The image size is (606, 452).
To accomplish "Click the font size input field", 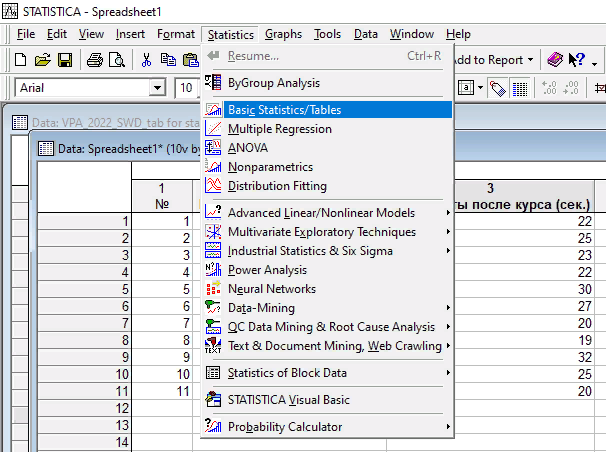I will click(187, 88).
